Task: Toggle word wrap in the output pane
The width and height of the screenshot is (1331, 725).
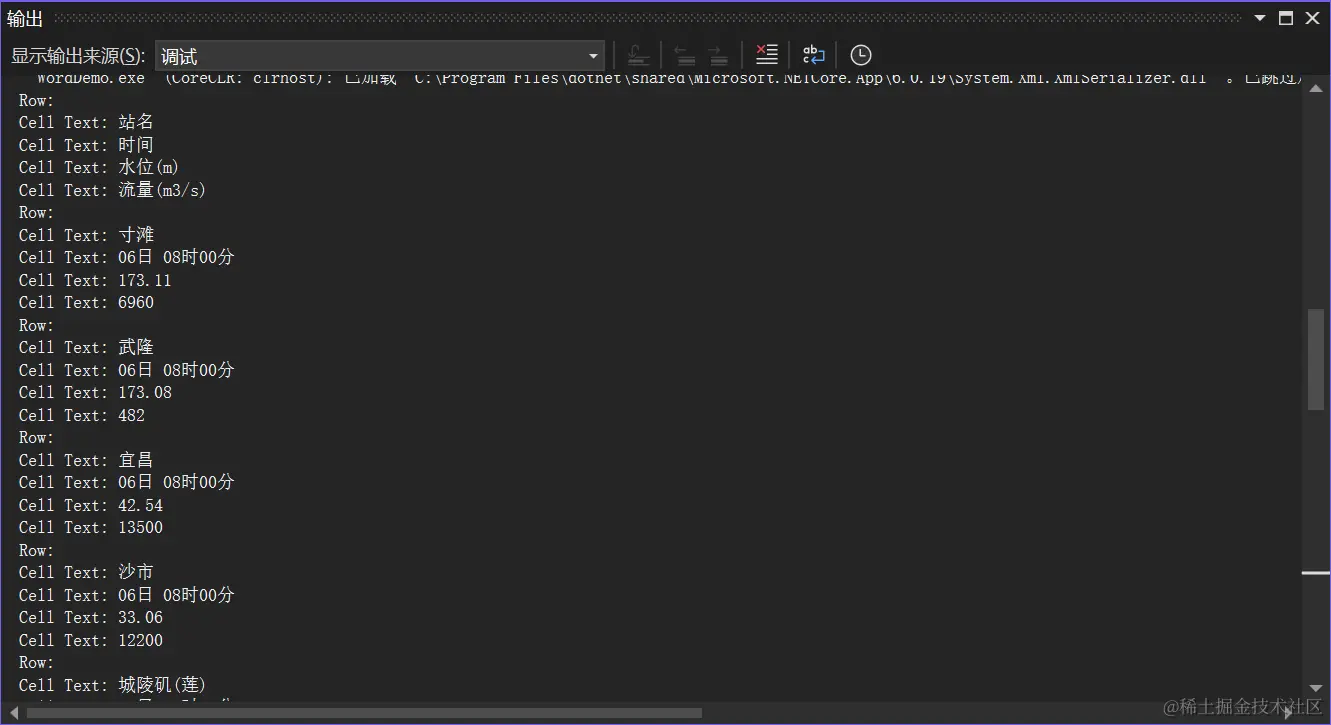Action: click(814, 56)
